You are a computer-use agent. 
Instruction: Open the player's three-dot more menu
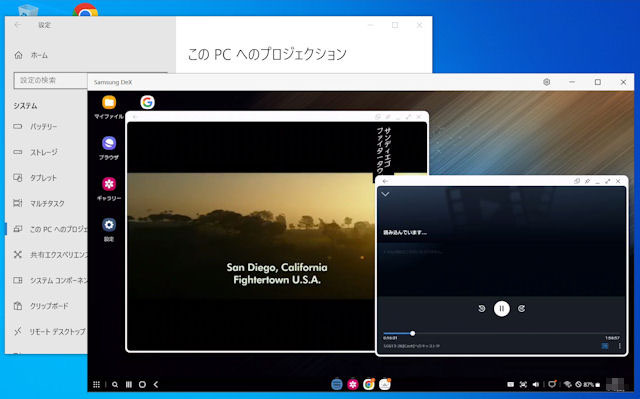tap(620, 346)
